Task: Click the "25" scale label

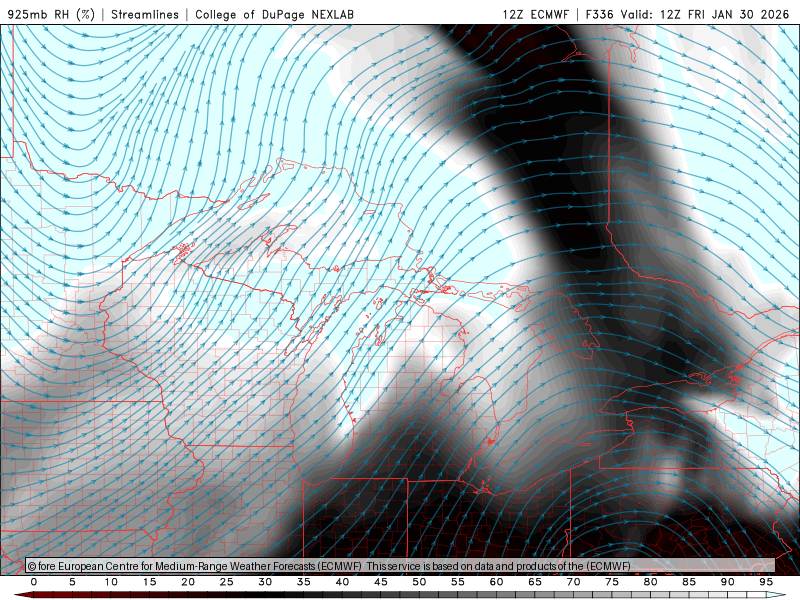Action: click(227, 582)
